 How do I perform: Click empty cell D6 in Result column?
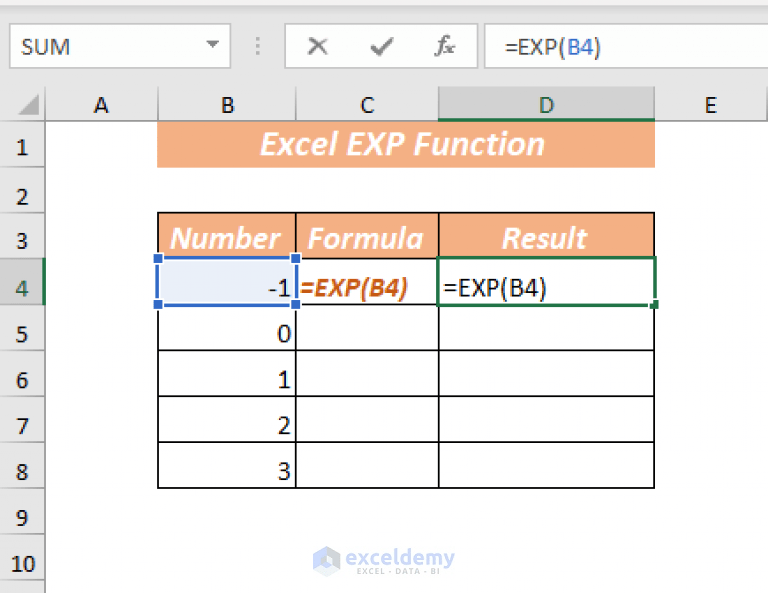click(x=546, y=374)
